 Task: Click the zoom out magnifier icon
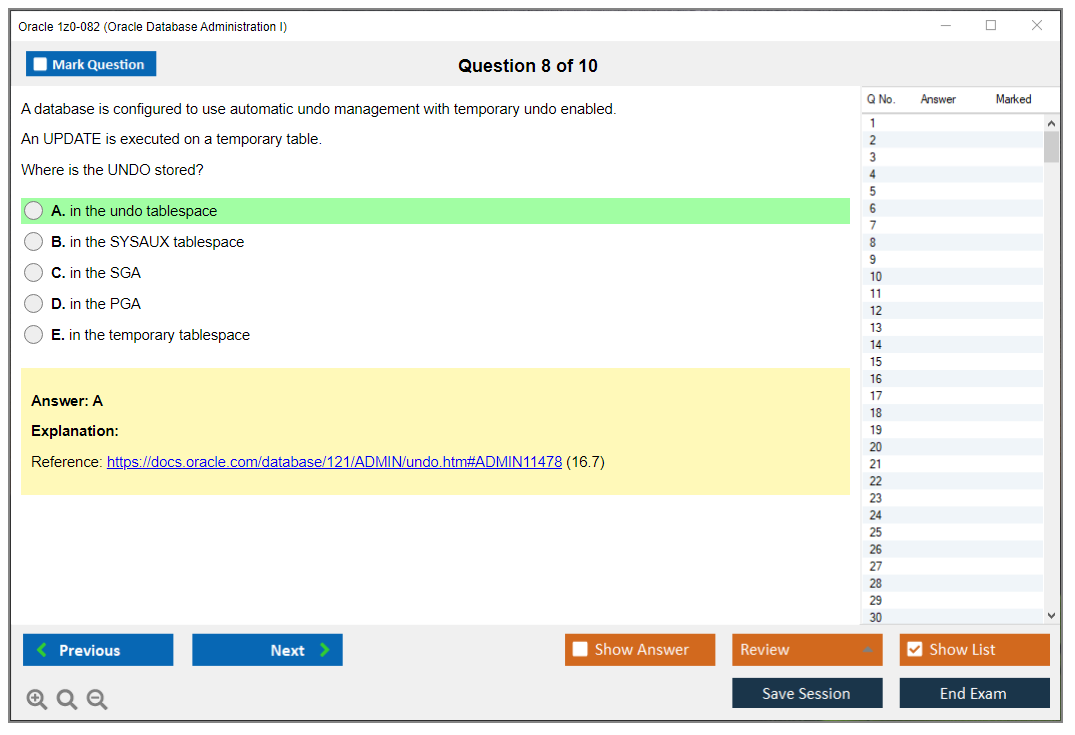[x=96, y=699]
